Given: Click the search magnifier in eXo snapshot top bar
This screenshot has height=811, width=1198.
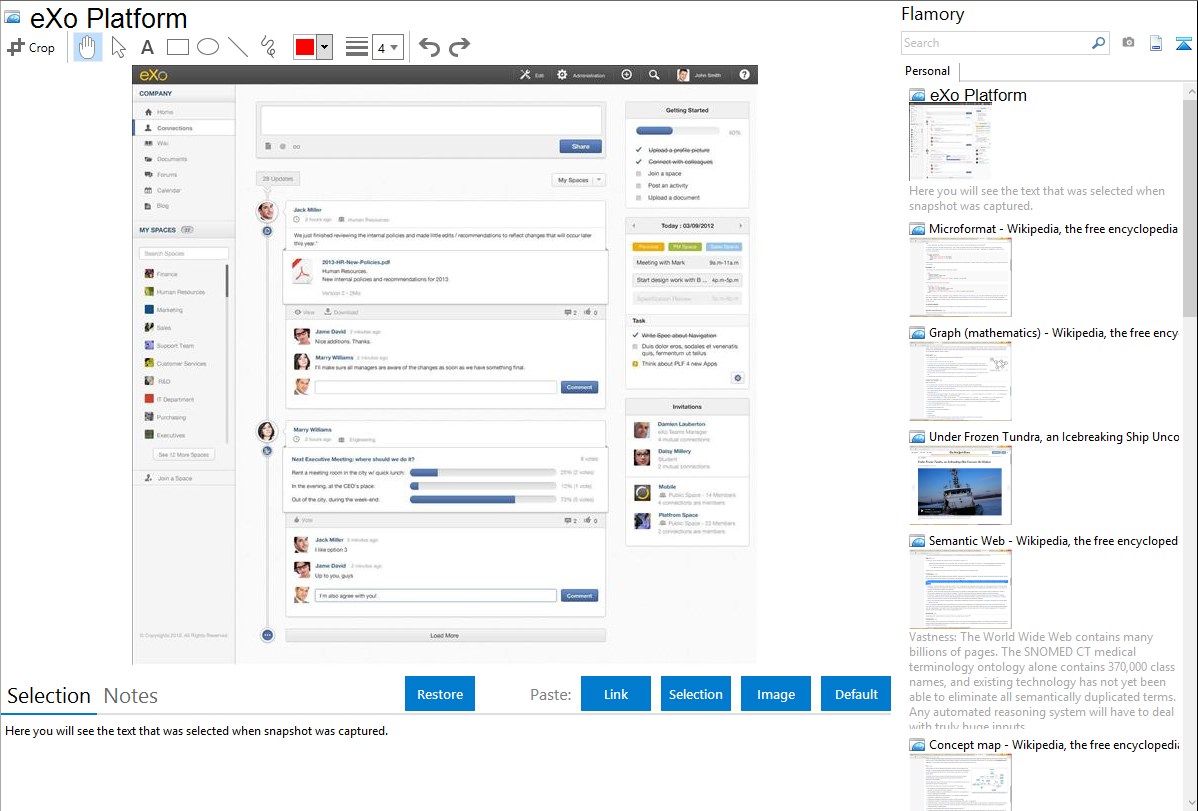Looking at the screenshot, I should click(x=654, y=75).
